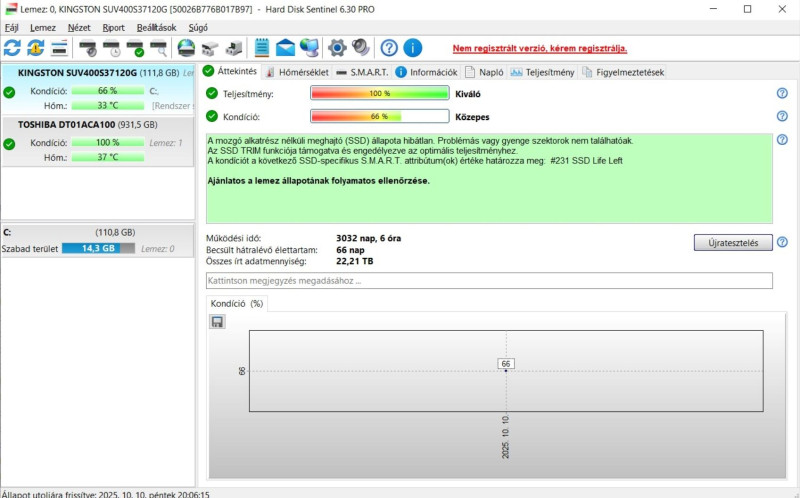Screen dimensions: 800x498
Task: Click the question mark help toolbar icon
Action: coord(389,48)
